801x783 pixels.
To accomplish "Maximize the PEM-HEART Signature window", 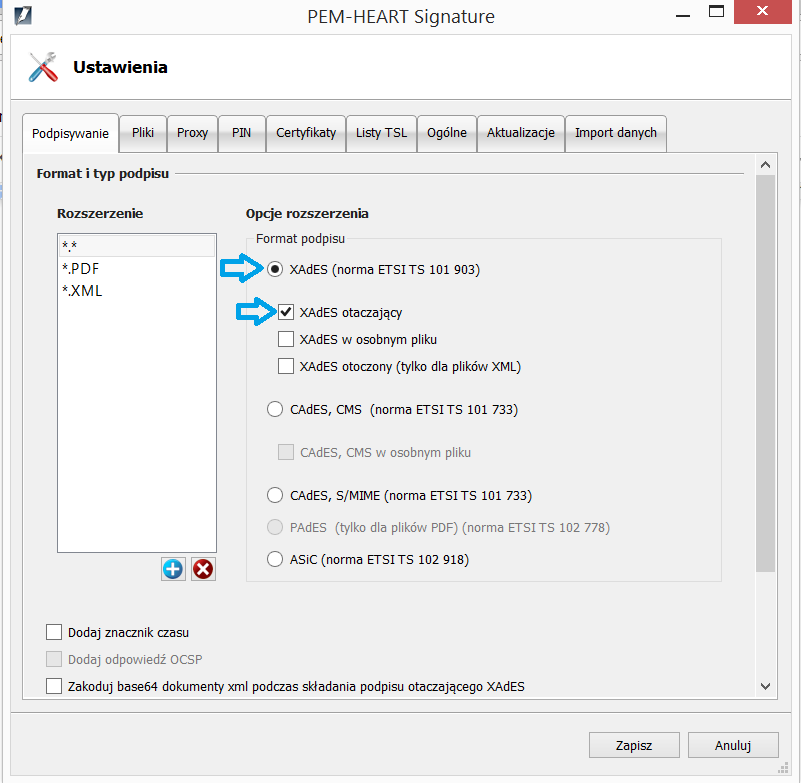I will [716, 12].
